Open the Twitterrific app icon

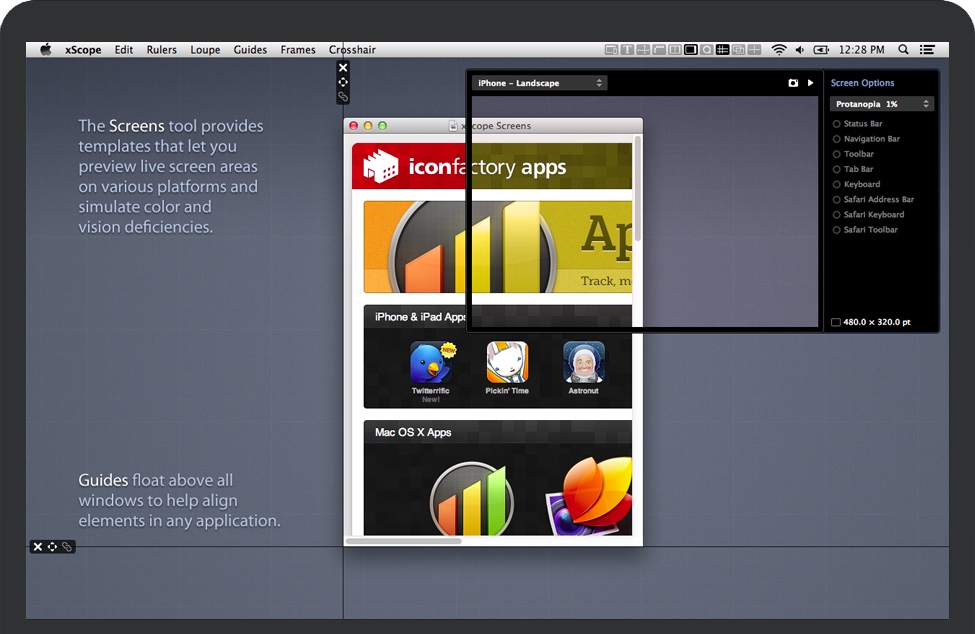(x=430, y=363)
